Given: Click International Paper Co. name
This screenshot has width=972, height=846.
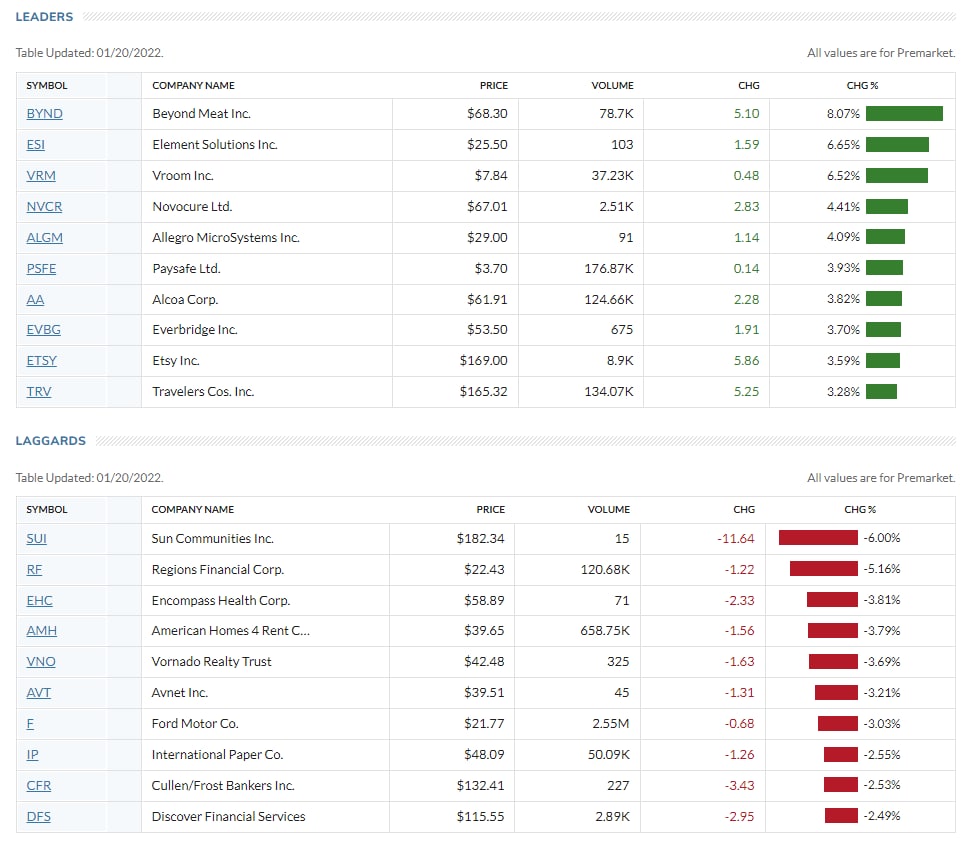Looking at the screenshot, I should click(x=217, y=755).
